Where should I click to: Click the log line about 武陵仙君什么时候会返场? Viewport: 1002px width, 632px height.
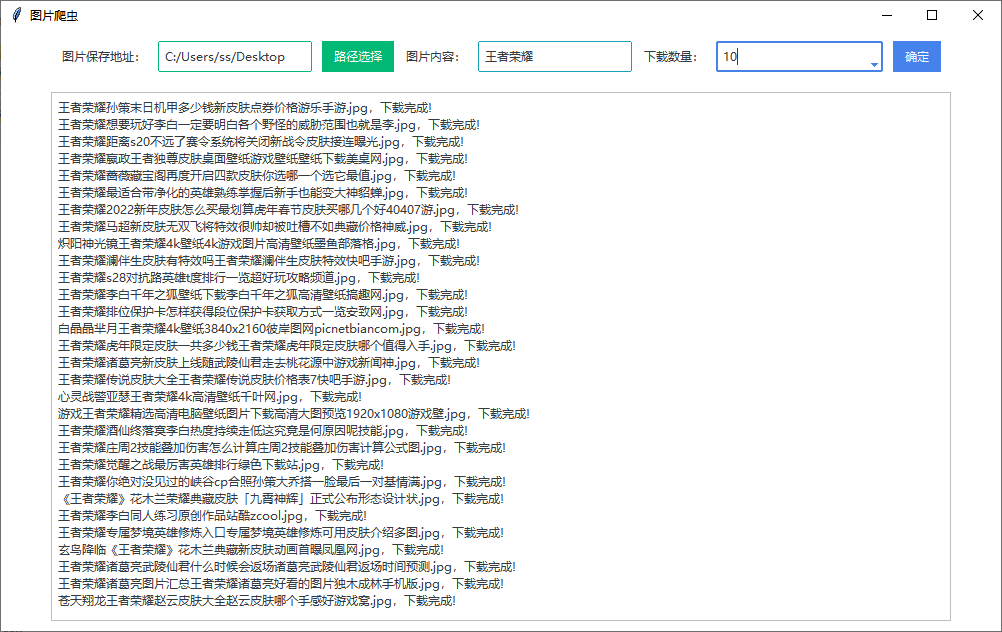pos(287,567)
